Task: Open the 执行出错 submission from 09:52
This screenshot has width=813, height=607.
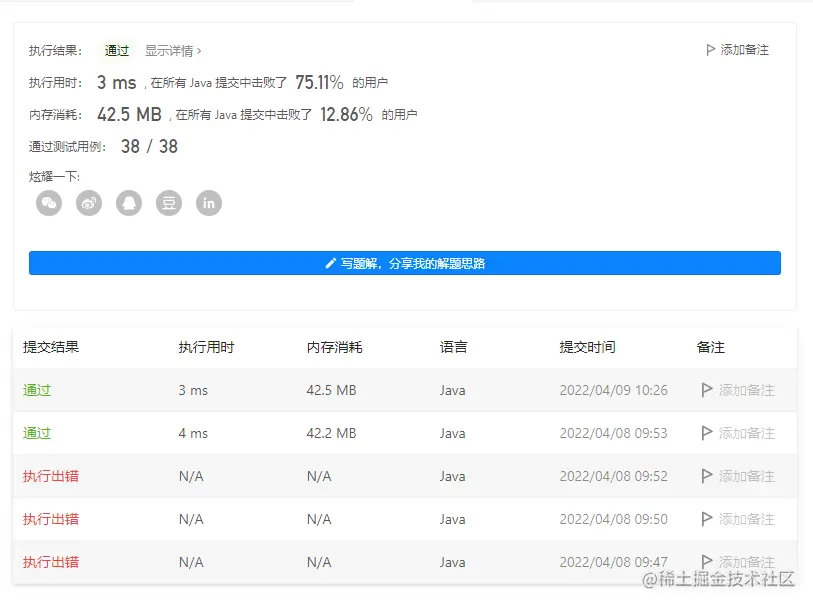Action: pos(51,476)
